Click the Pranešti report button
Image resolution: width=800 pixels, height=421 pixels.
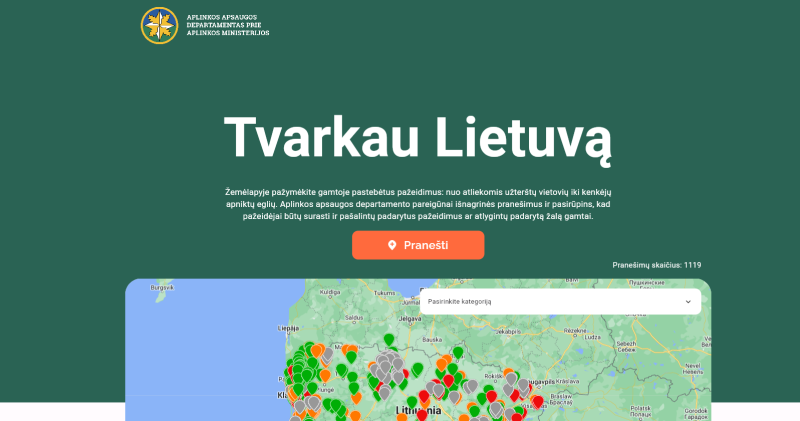[x=418, y=245]
